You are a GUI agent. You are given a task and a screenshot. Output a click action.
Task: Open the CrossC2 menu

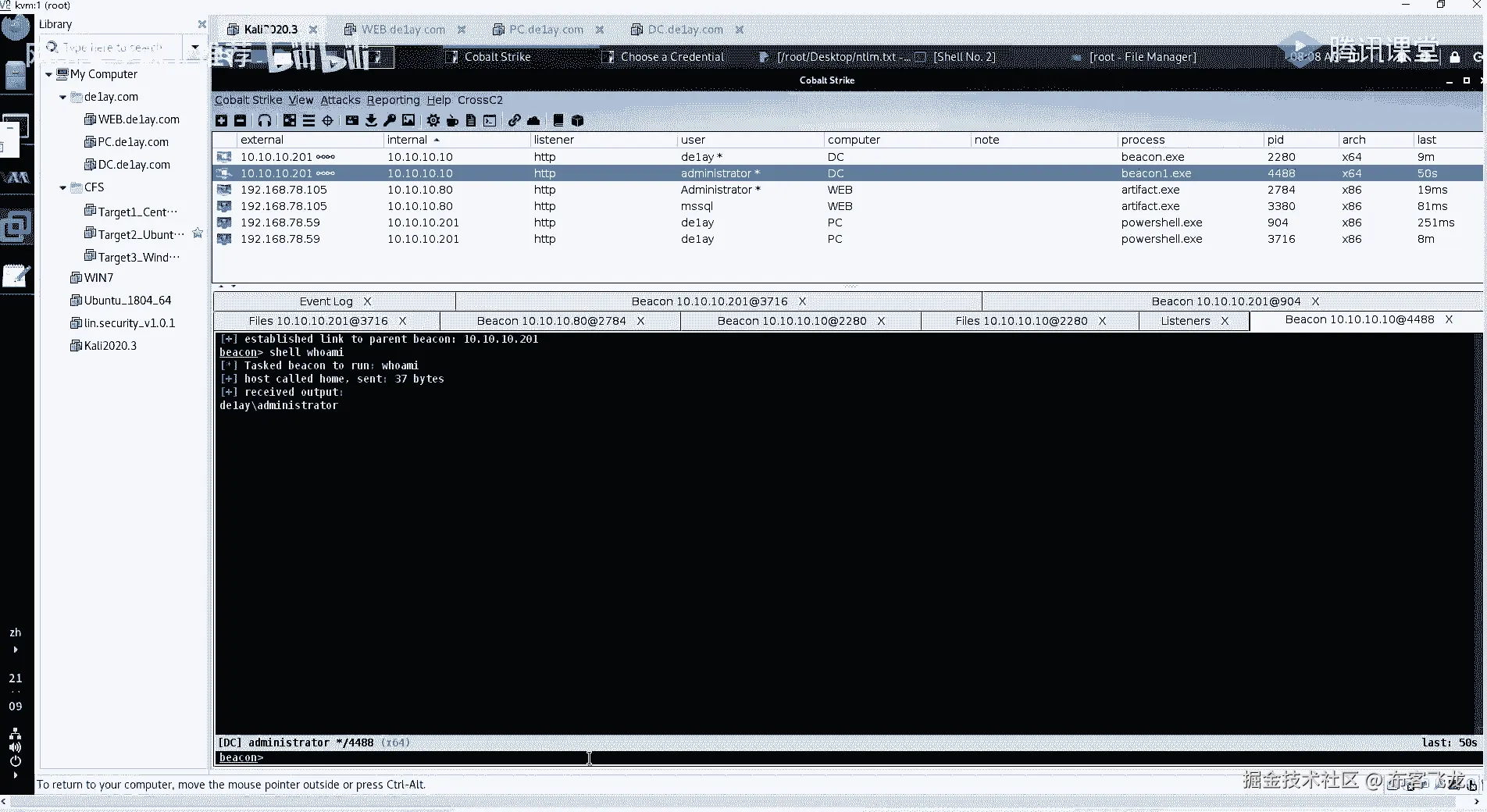[480, 100]
